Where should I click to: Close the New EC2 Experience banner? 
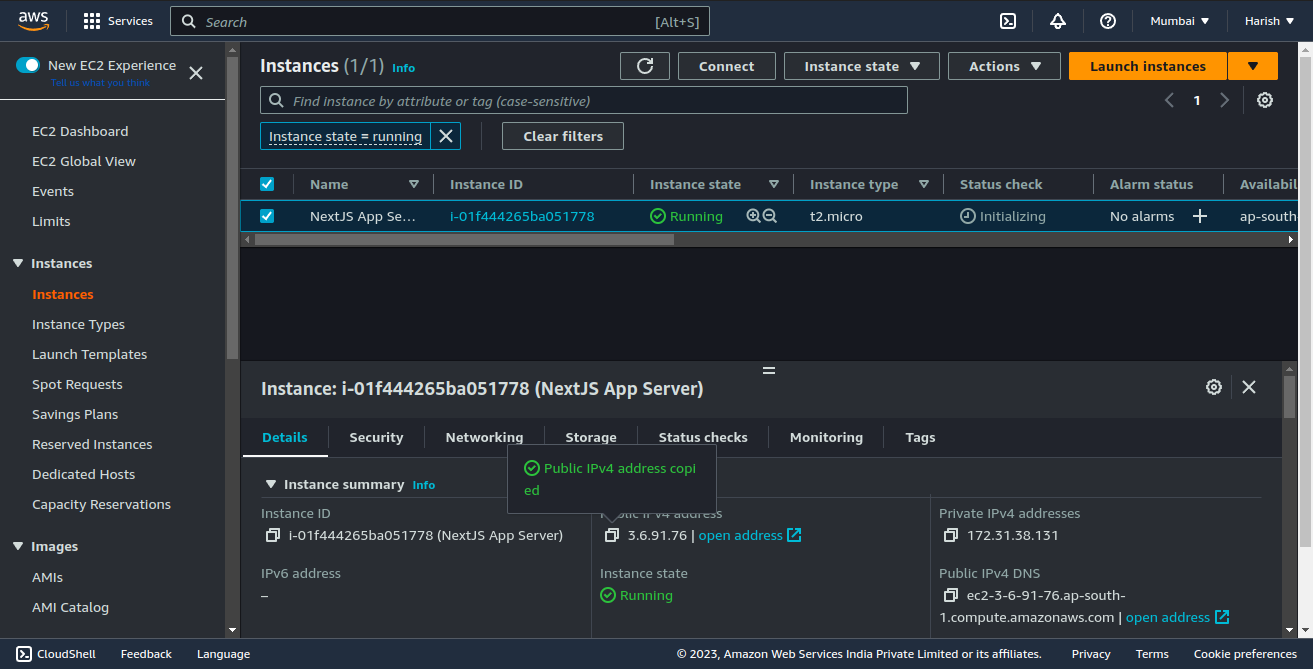196,72
